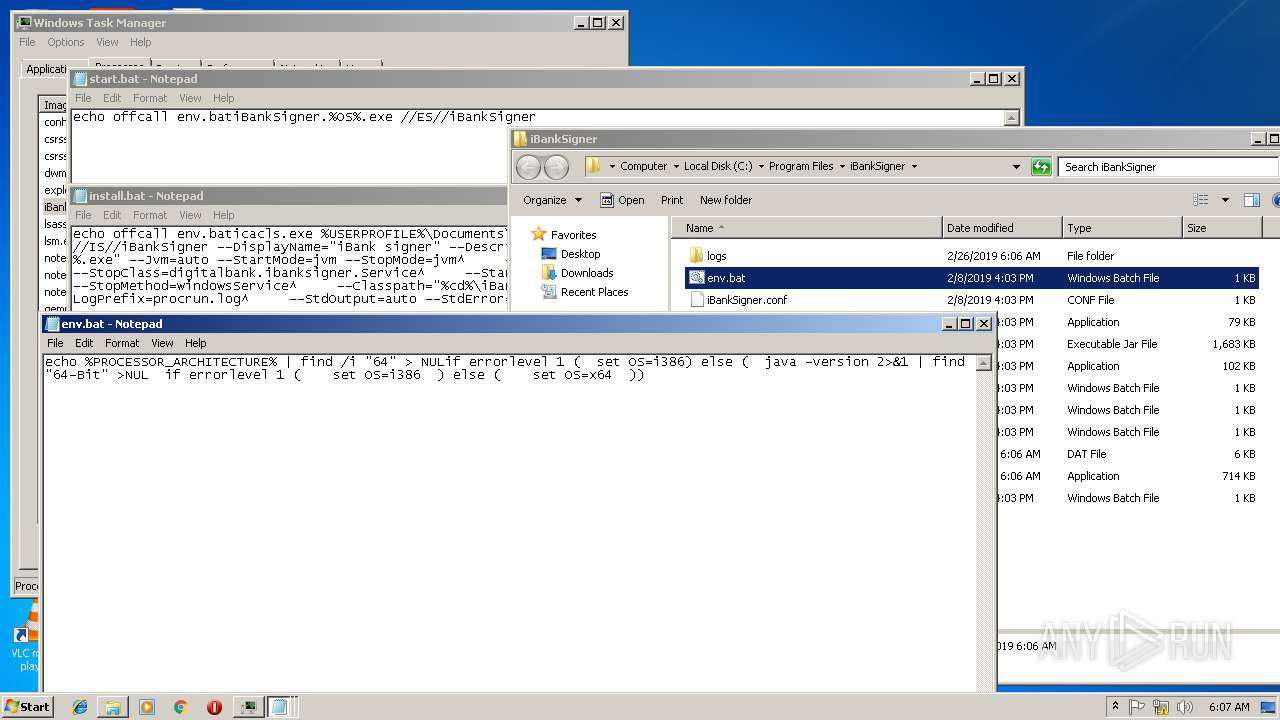Screen dimensions: 1280x720
Task: Select the logs folder icon
Action: [x=697, y=256]
